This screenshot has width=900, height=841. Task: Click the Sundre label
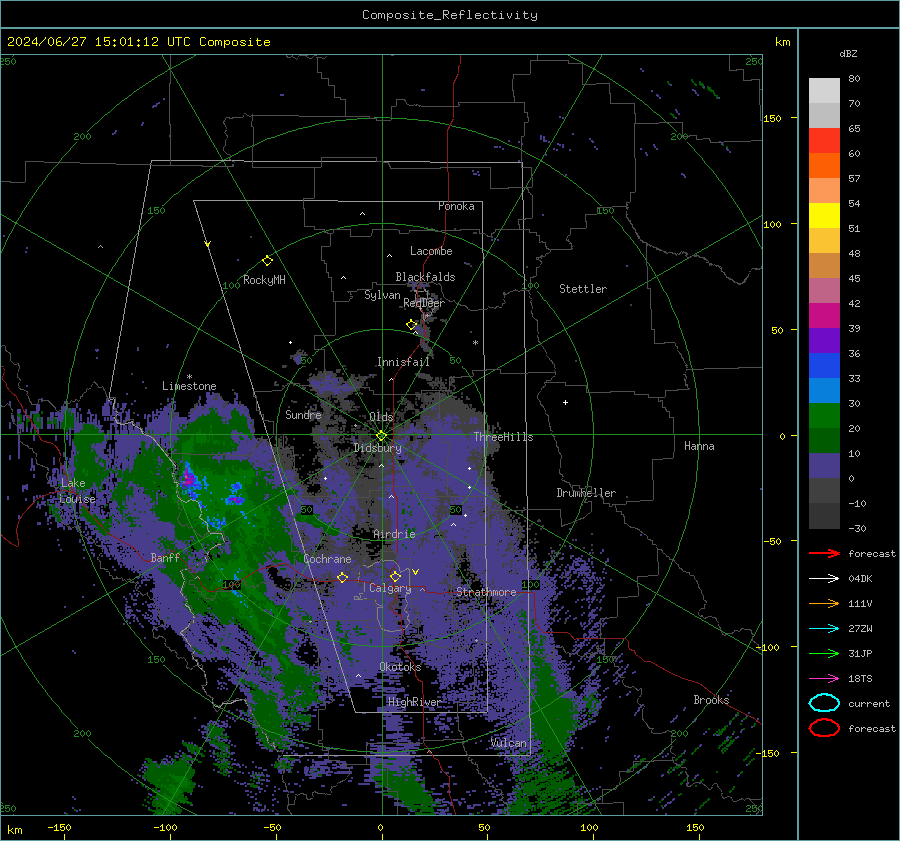303,414
